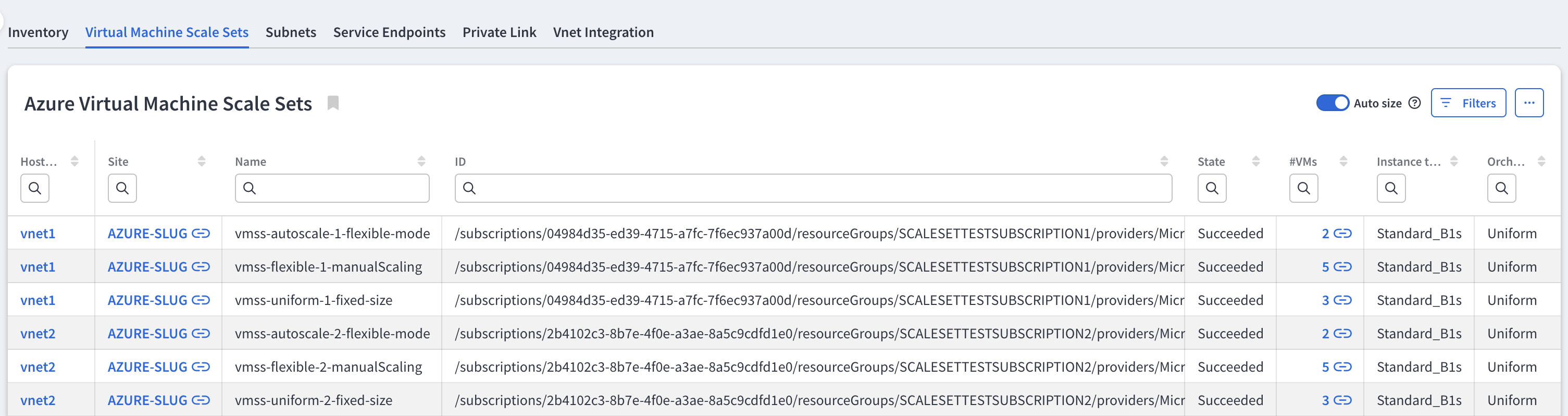Screen dimensions: 1568x416
Task: Sort the table by Site column
Action: point(202,162)
